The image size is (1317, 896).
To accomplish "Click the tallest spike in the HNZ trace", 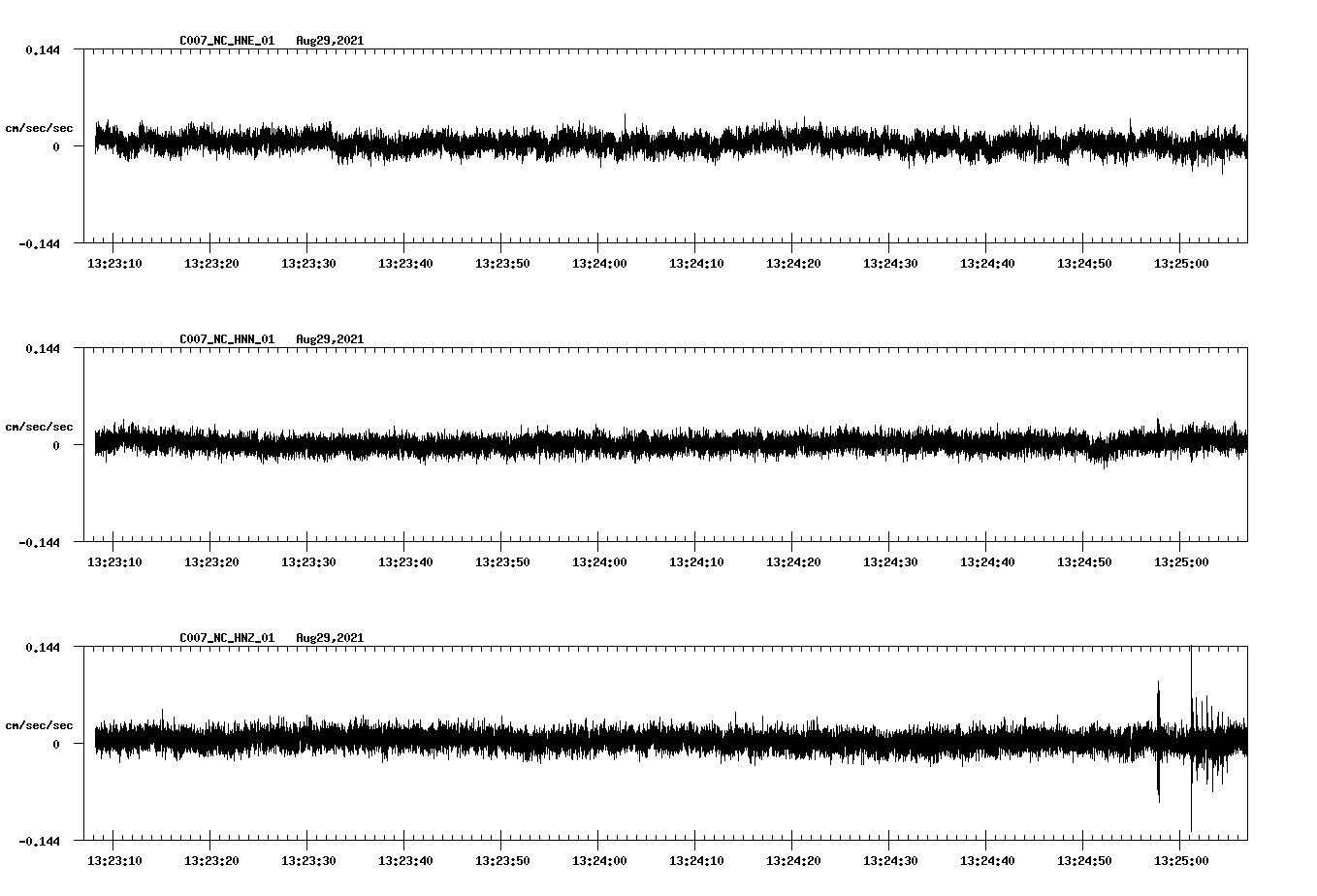I will (x=1191, y=739).
